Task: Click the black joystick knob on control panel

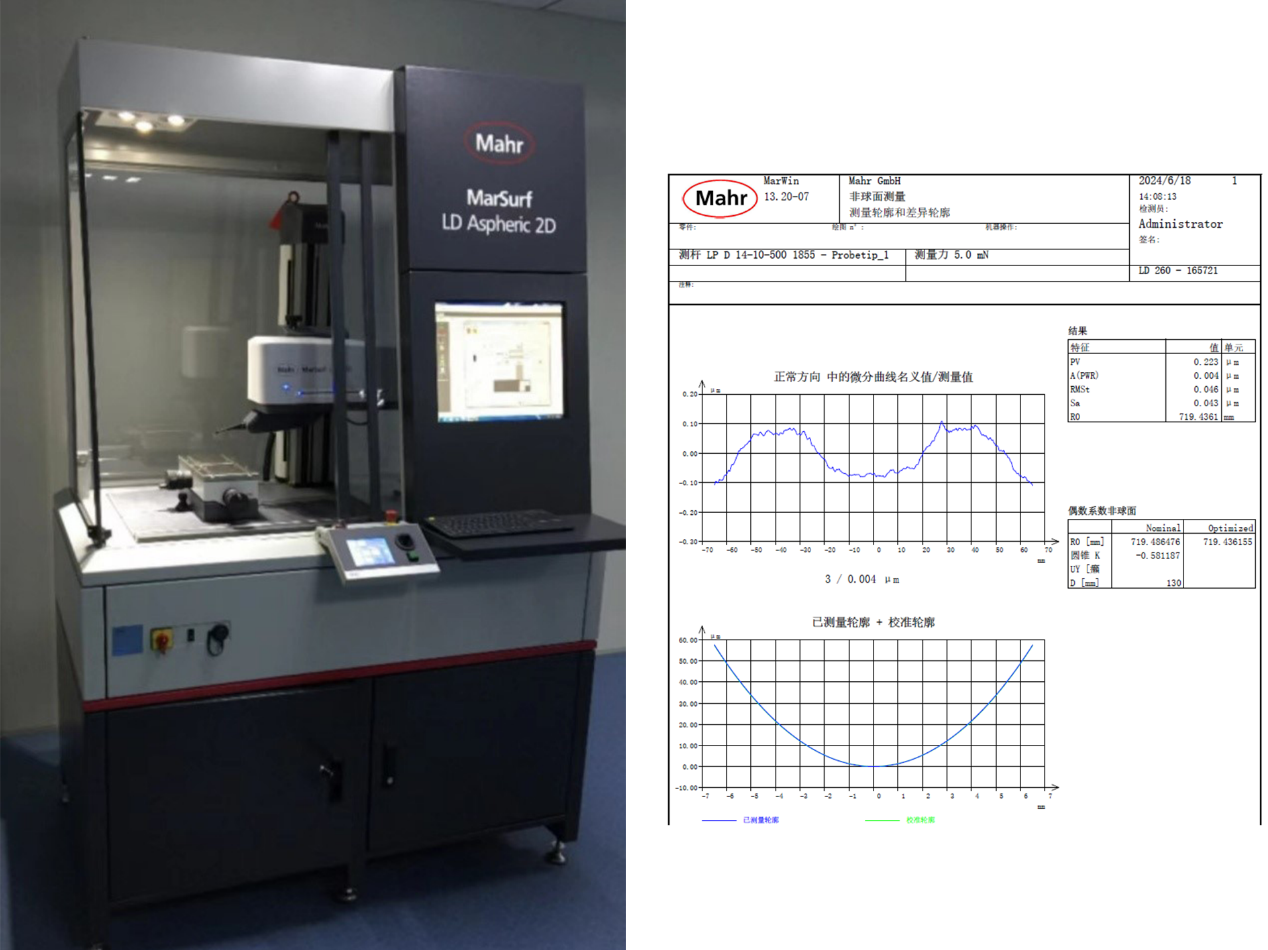Action: coord(406,543)
